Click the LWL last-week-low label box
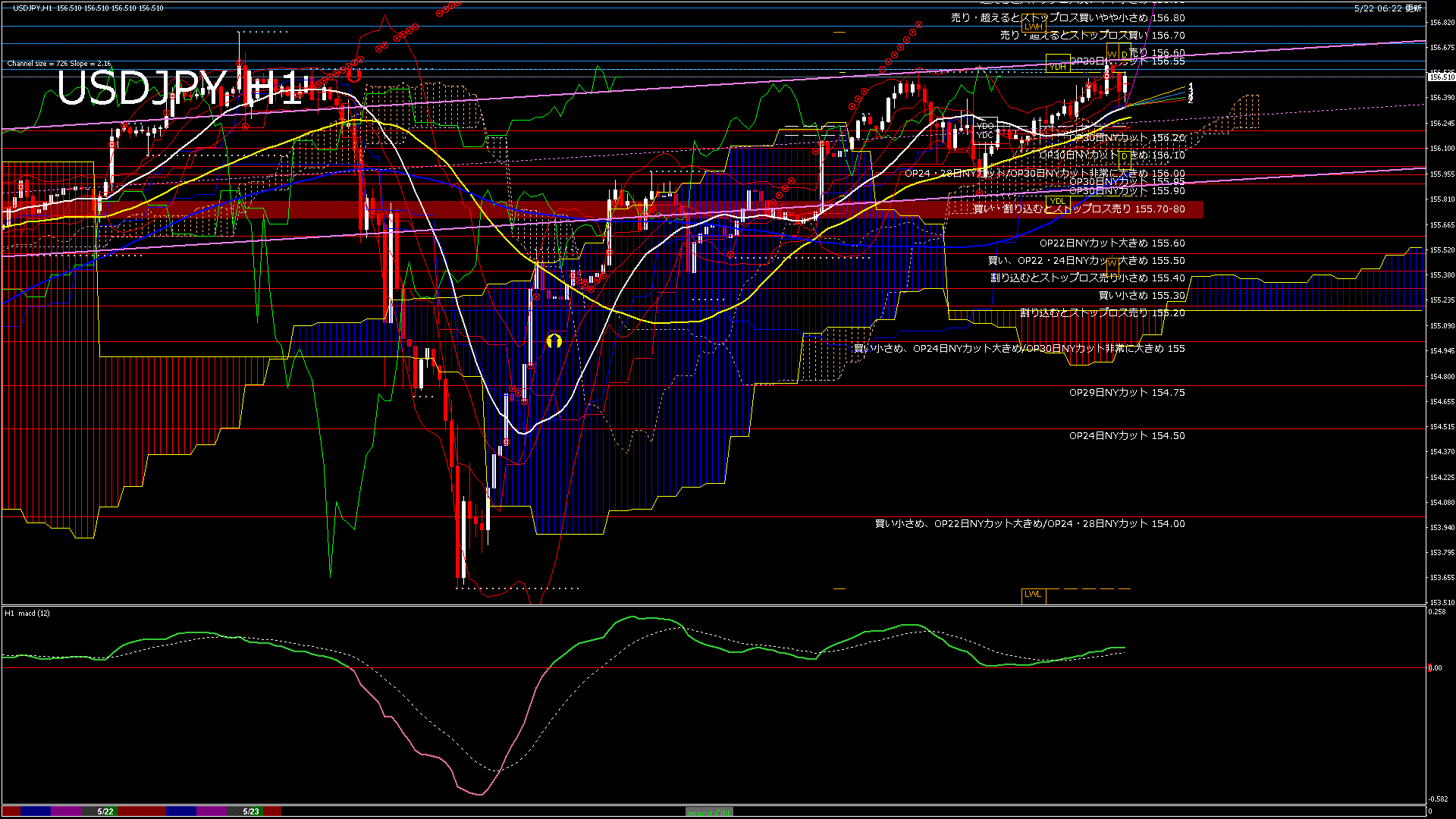 click(x=1033, y=594)
